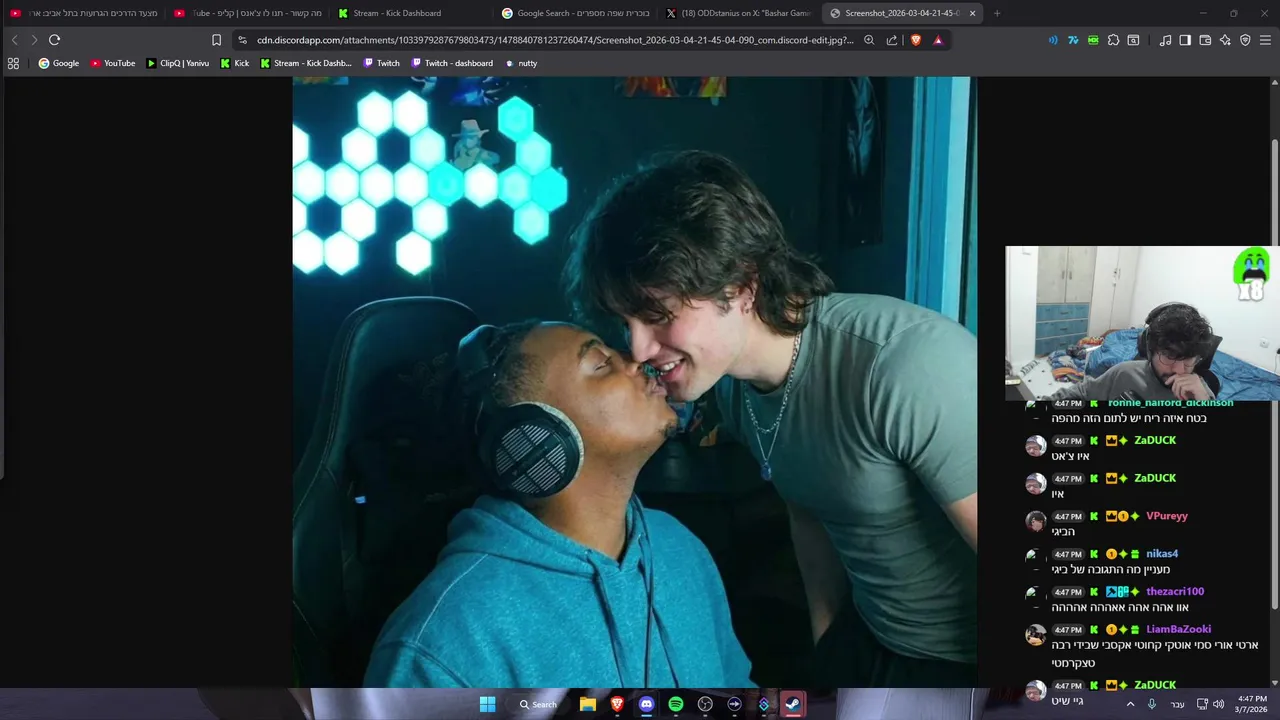Open the Extensions puzzle-piece menu
This screenshot has height=720, width=1280.
pos(1113,40)
